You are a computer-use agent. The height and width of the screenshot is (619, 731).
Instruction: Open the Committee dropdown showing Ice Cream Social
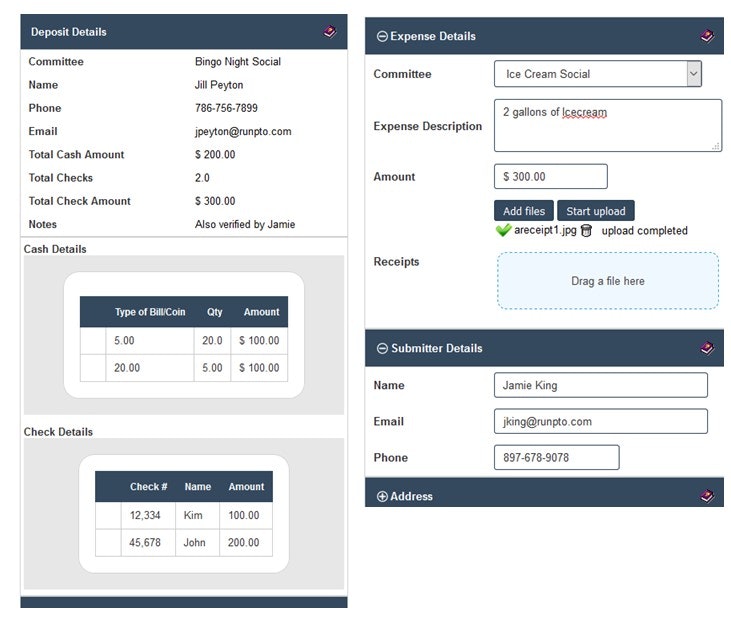click(x=598, y=74)
